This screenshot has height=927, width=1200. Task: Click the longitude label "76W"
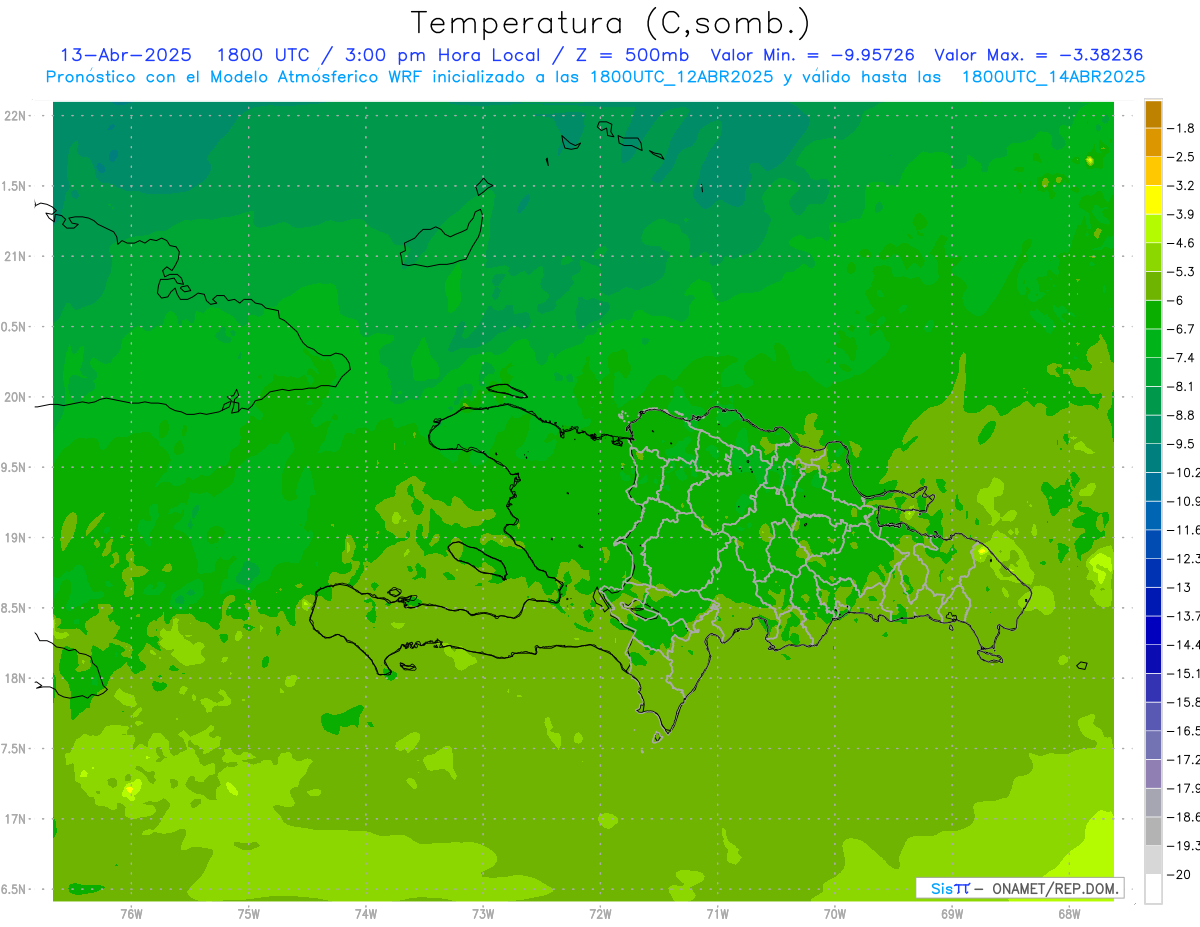point(131,913)
